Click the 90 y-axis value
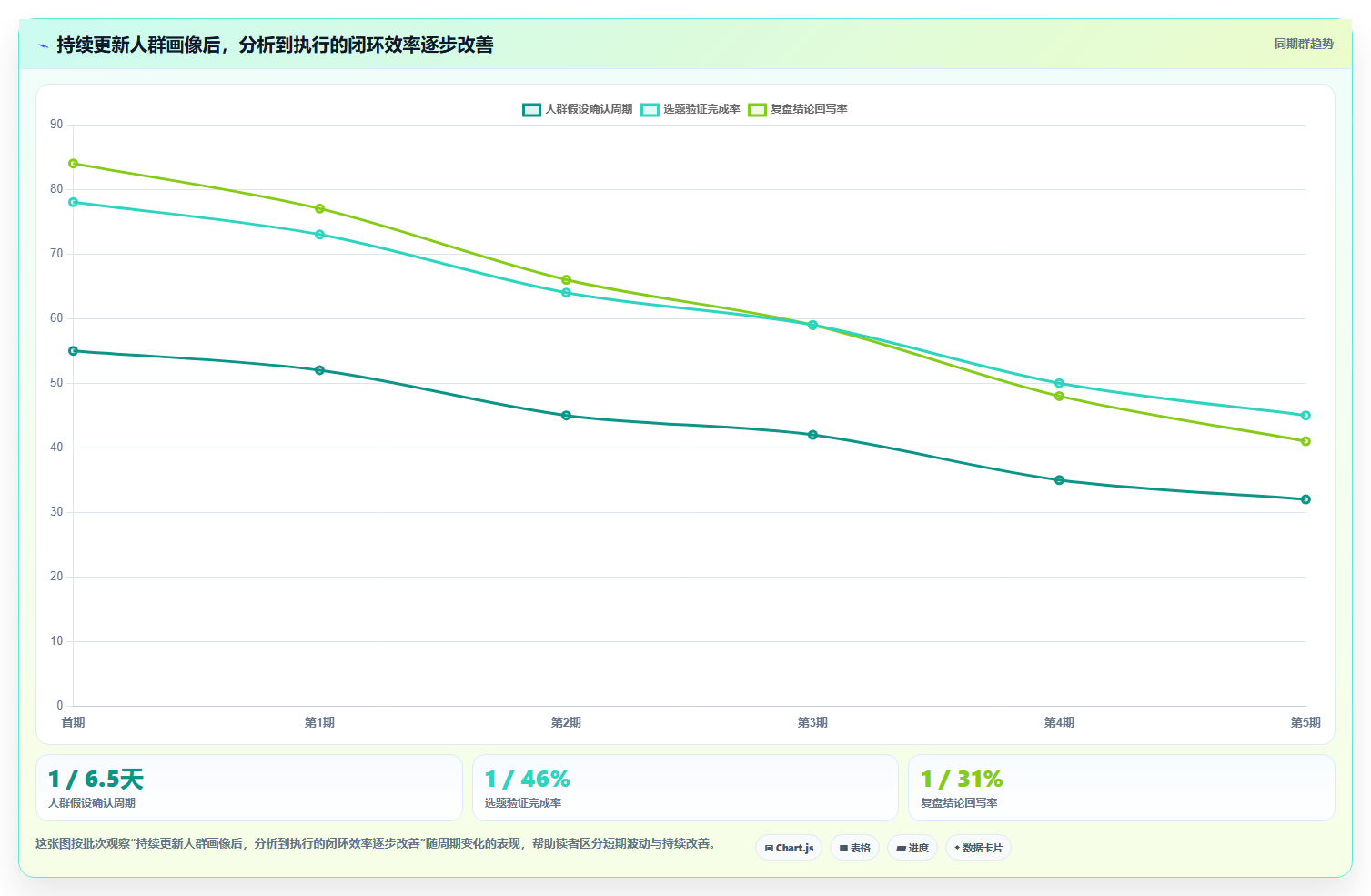Screen dimensions: 1371x896 [x=56, y=125]
